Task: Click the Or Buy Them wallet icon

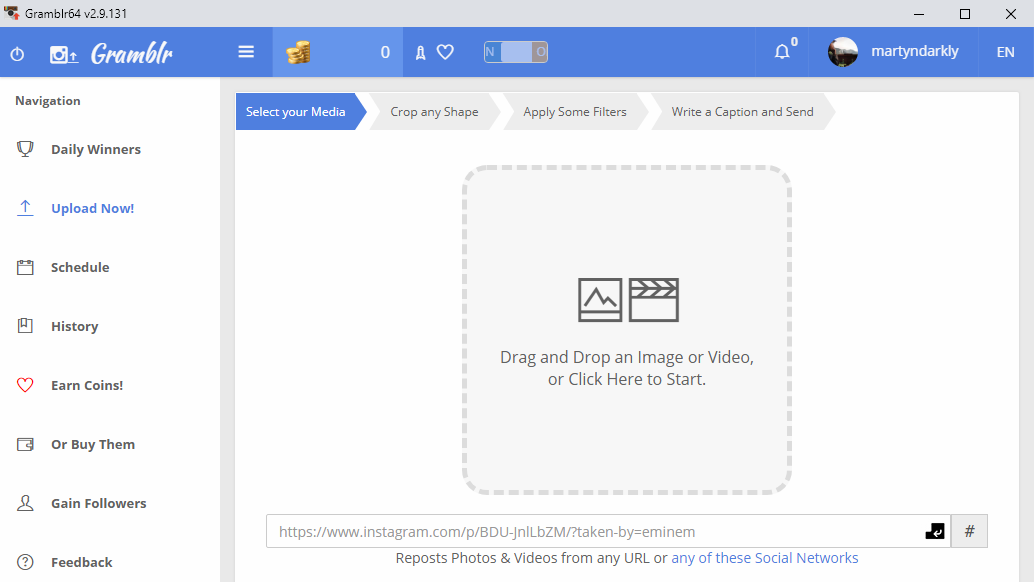Action: coord(25,444)
